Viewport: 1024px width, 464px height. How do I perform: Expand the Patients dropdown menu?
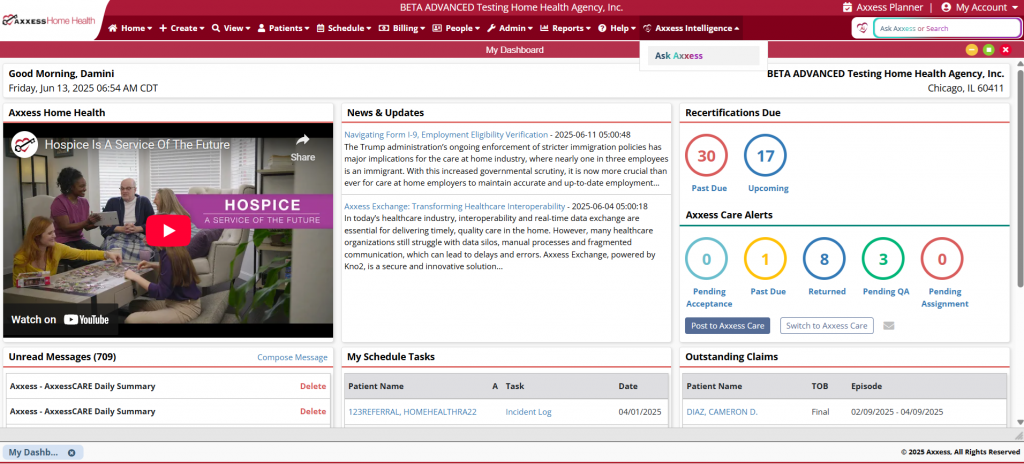[283, 28]
